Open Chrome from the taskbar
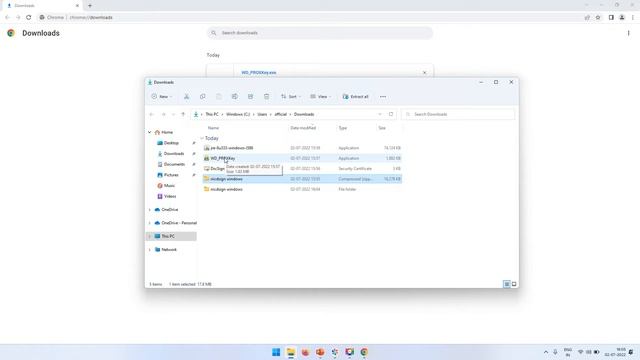This screenshot has width=640, height=360. tap(364, 352)
